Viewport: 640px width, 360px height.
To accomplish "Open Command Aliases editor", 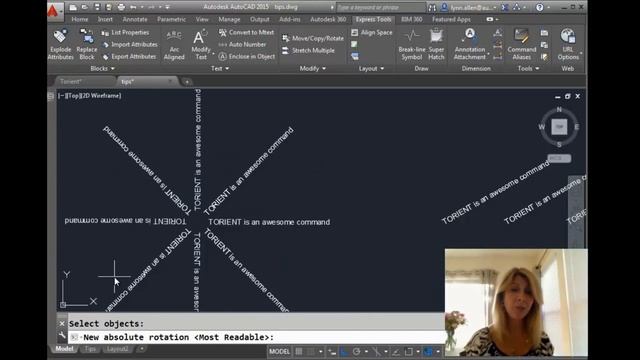I will [522, 45].
